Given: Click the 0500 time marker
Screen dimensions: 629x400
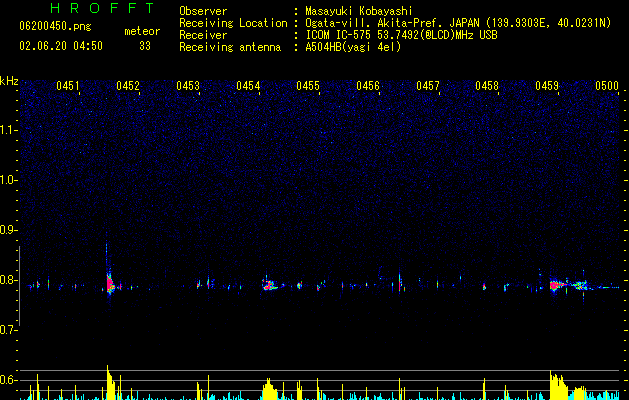Looking at the screenshot, I should (607, 86).
